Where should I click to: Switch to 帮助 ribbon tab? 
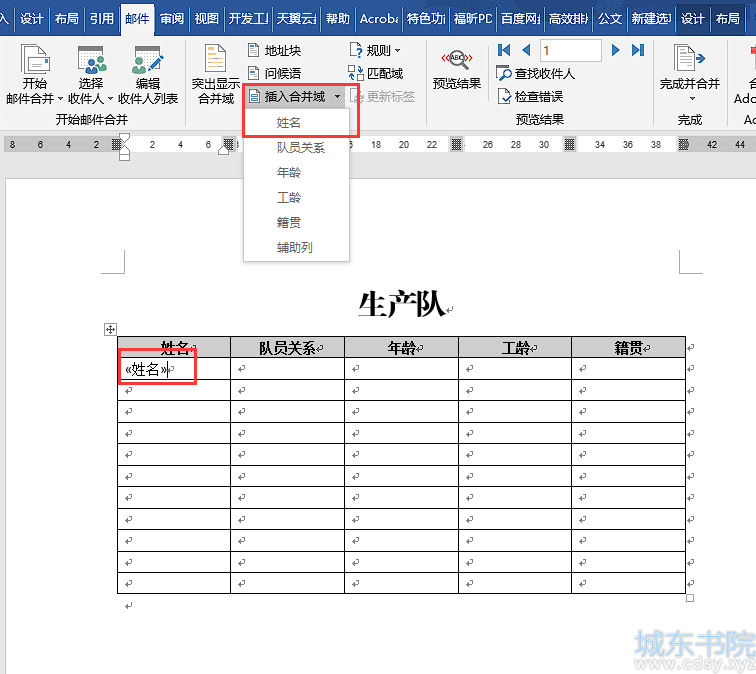click(x=338, y=18)
